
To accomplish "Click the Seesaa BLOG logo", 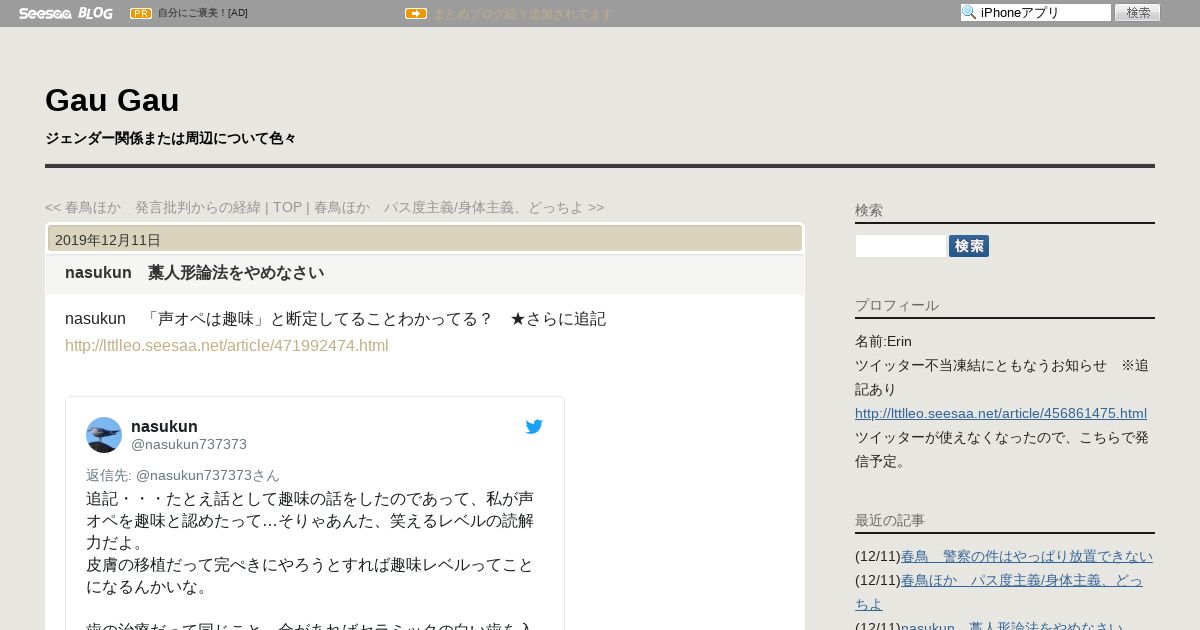I will point(66,13).
